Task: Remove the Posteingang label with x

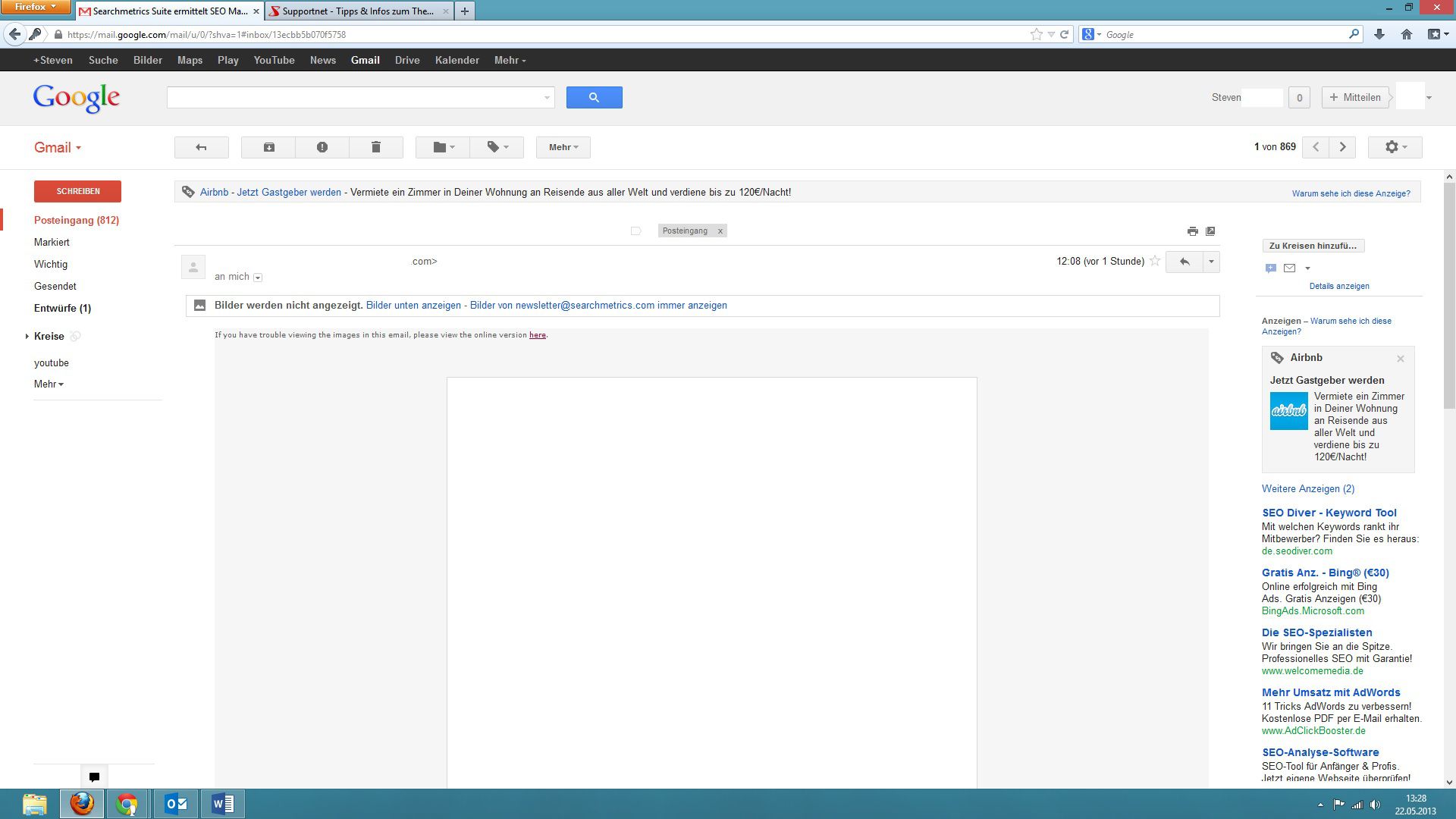Action: coord(720,231)
